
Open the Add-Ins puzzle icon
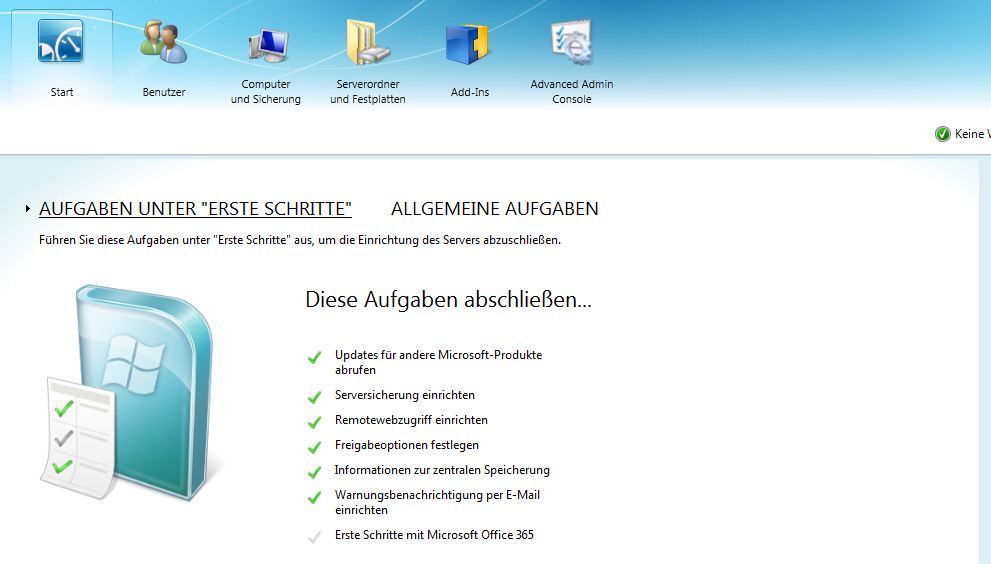pyautogui.click(x=468, y=44)
